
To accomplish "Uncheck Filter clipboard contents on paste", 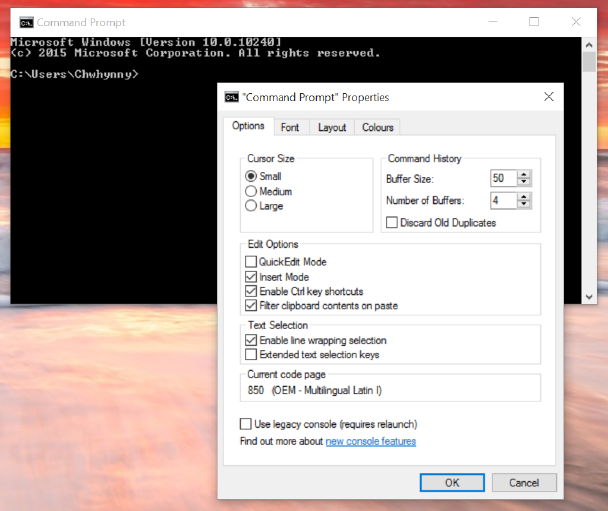I will (x=251, y=306).
